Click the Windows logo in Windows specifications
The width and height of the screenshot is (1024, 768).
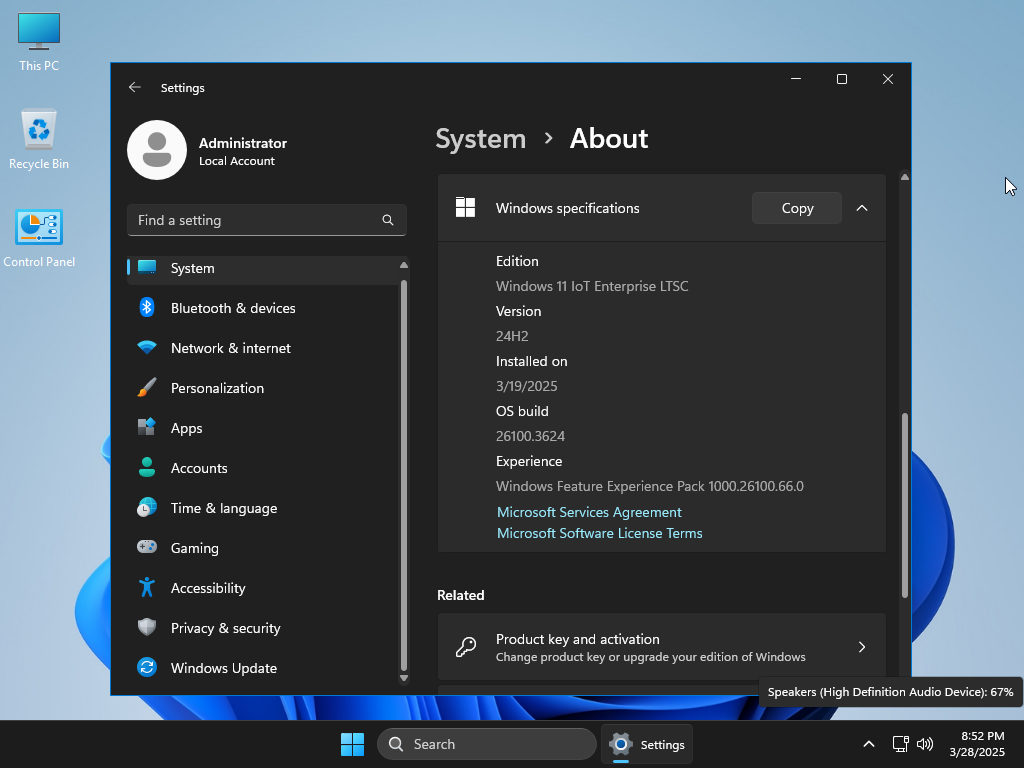[x=466, y=208]
